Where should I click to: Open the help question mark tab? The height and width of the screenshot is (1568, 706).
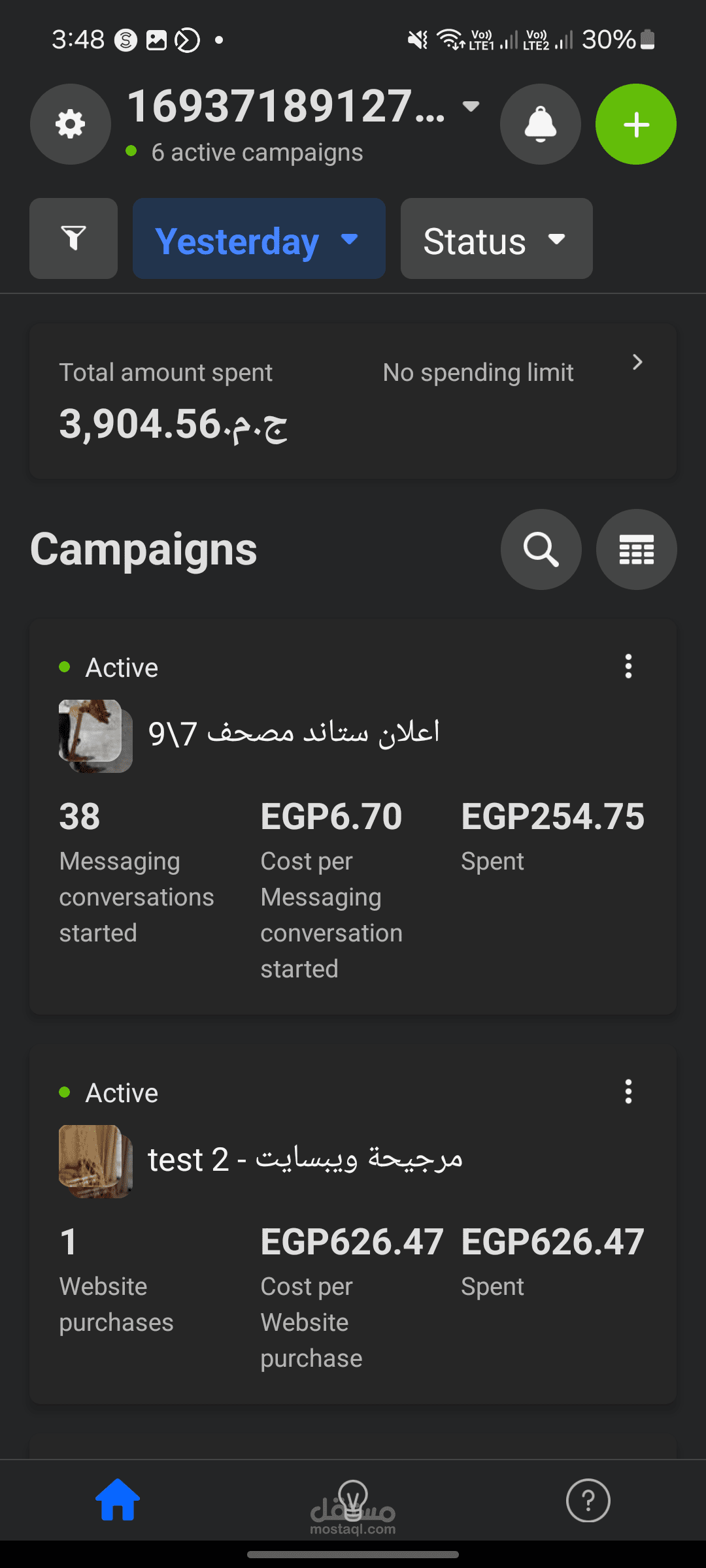588,1500
